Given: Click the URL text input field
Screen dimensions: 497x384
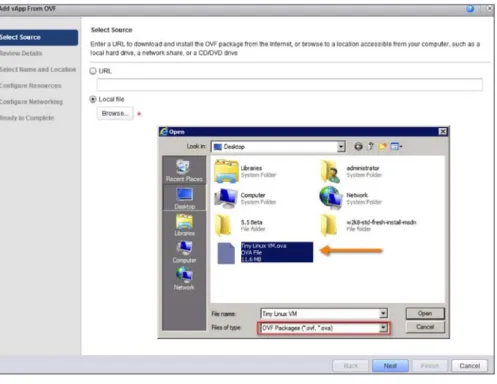Looking at the screenshot, I should 289,84.
